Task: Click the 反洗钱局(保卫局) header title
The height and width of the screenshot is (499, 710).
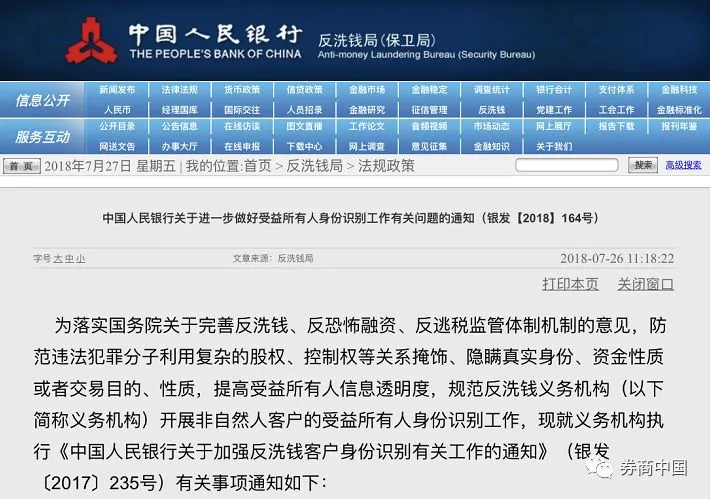Action: 377,40
